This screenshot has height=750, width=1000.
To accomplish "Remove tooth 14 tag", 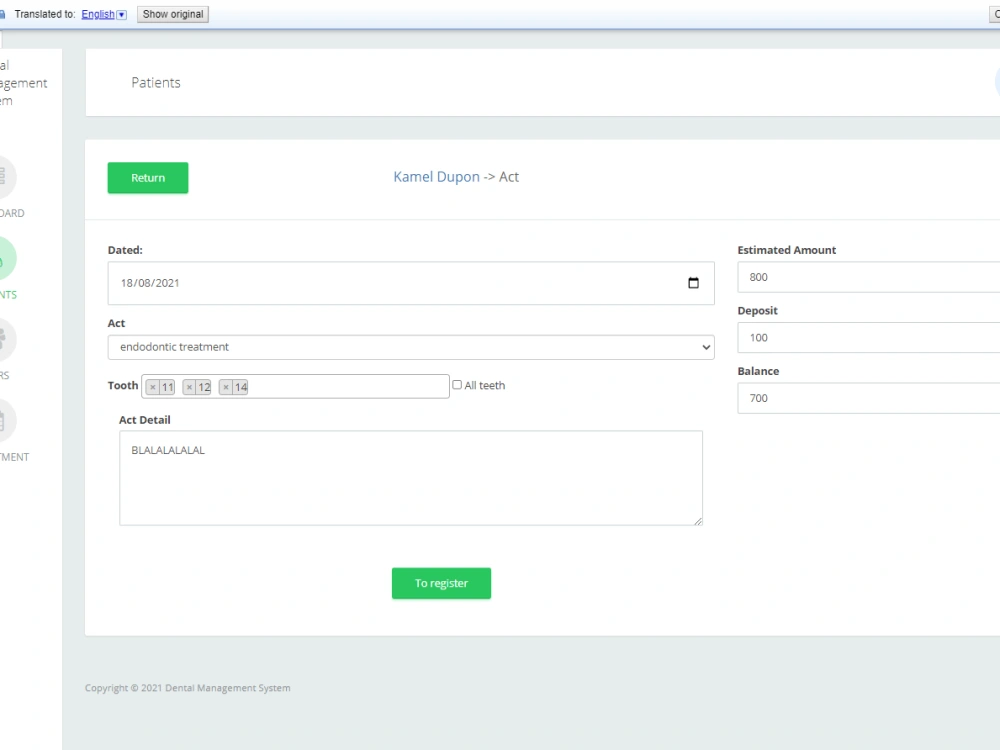I will pyautogui.click(x=226, y=387).
